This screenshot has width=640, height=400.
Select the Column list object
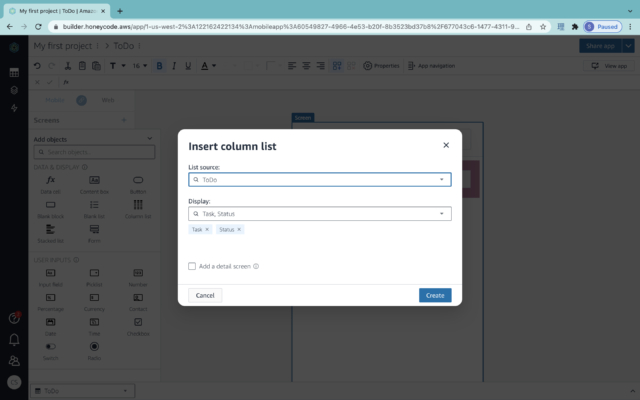138,209
